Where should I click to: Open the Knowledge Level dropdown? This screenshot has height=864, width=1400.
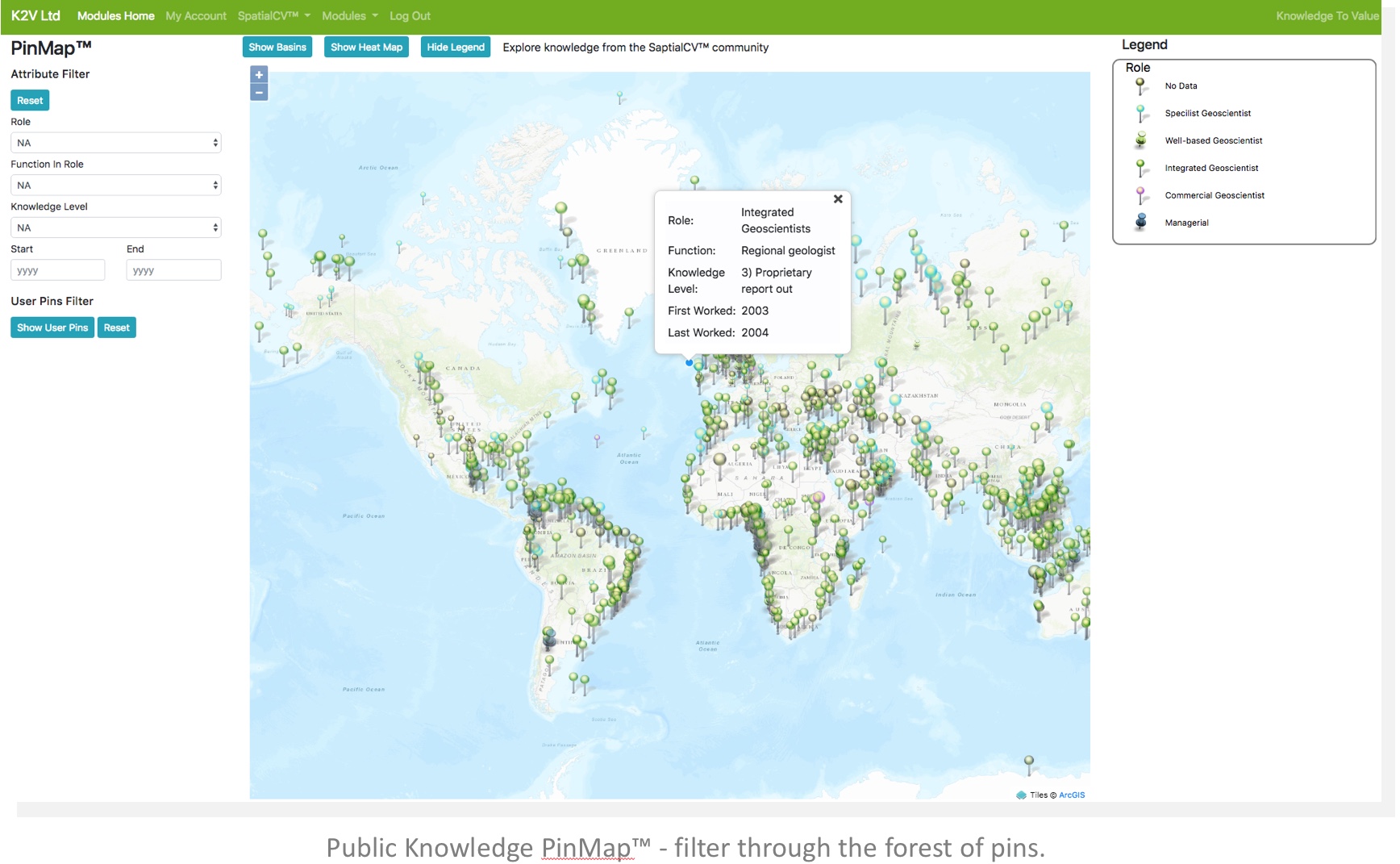[115, 227]
